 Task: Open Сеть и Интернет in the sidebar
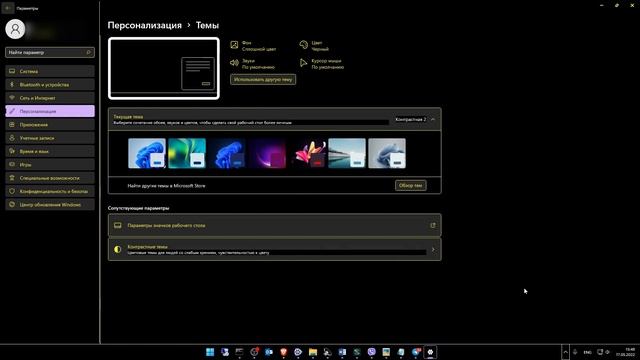[50, 98]
